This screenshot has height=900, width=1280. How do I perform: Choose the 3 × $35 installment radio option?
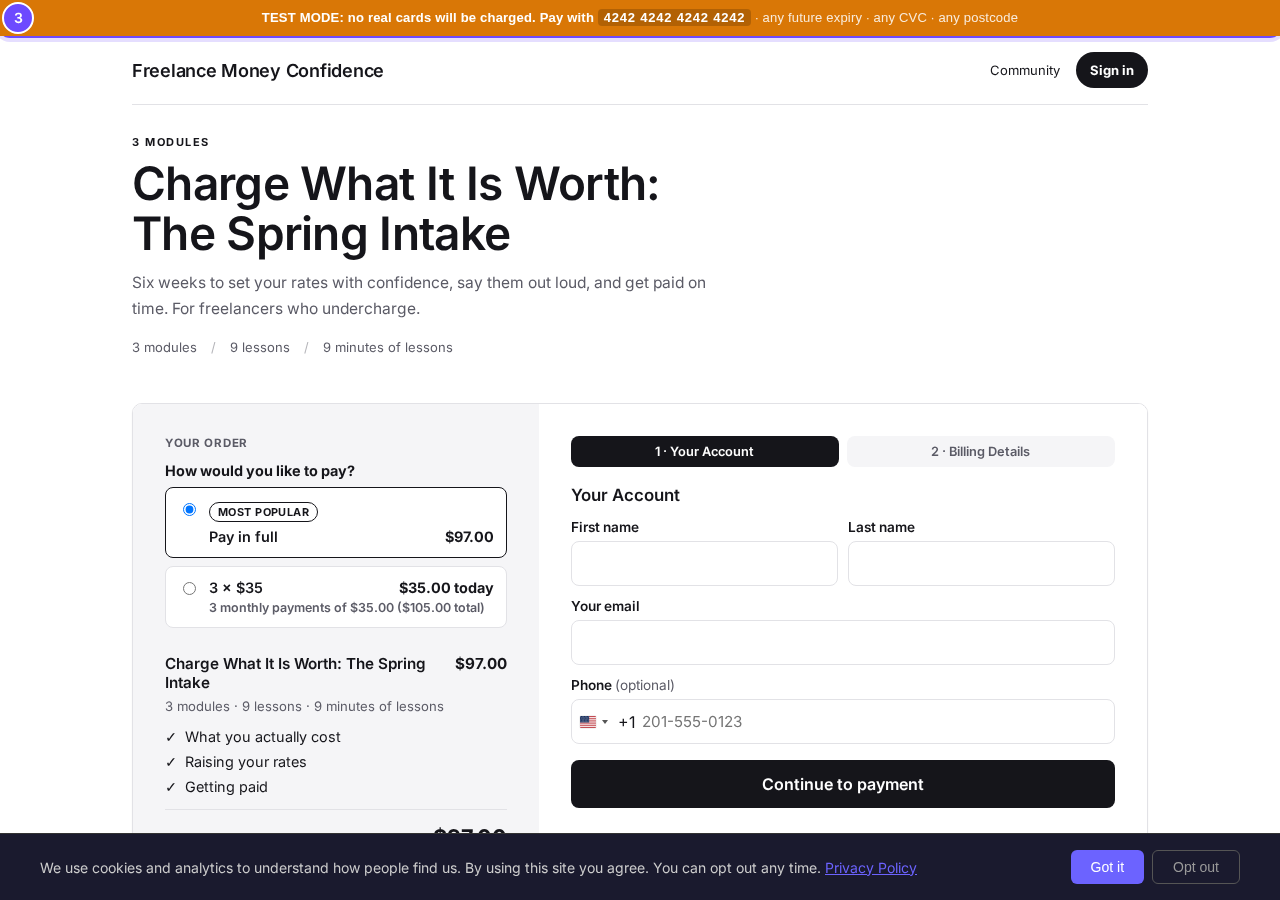(x=189, y=589)
